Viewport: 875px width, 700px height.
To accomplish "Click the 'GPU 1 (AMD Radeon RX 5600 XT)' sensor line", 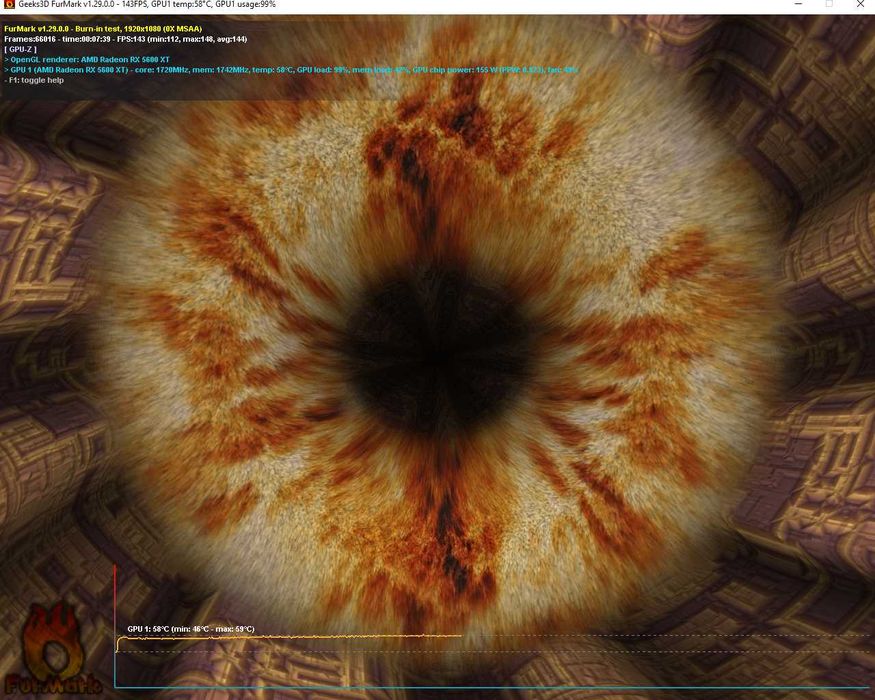I will tap(291, 70).
